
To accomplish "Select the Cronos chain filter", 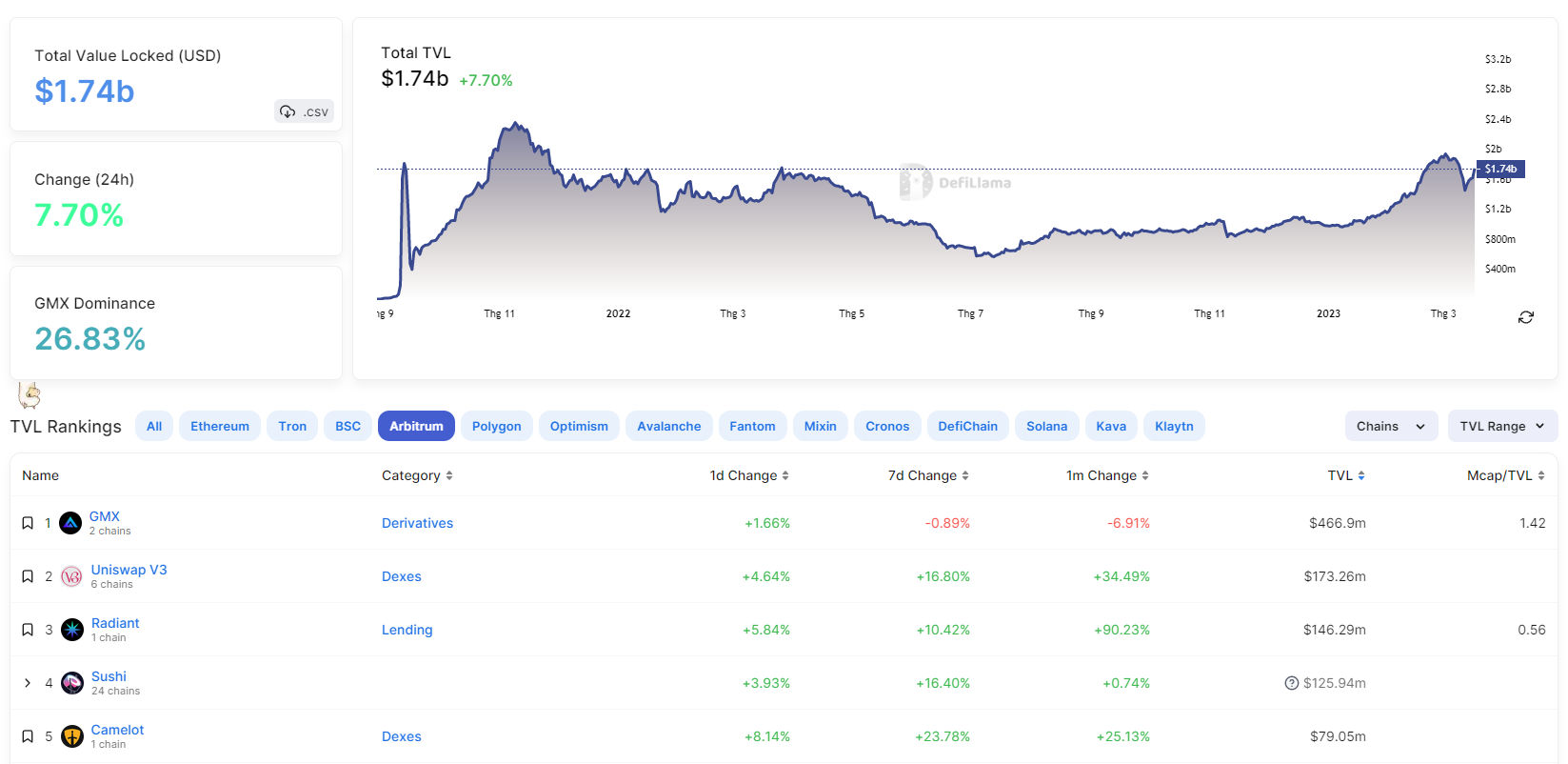I will (887, 426).
